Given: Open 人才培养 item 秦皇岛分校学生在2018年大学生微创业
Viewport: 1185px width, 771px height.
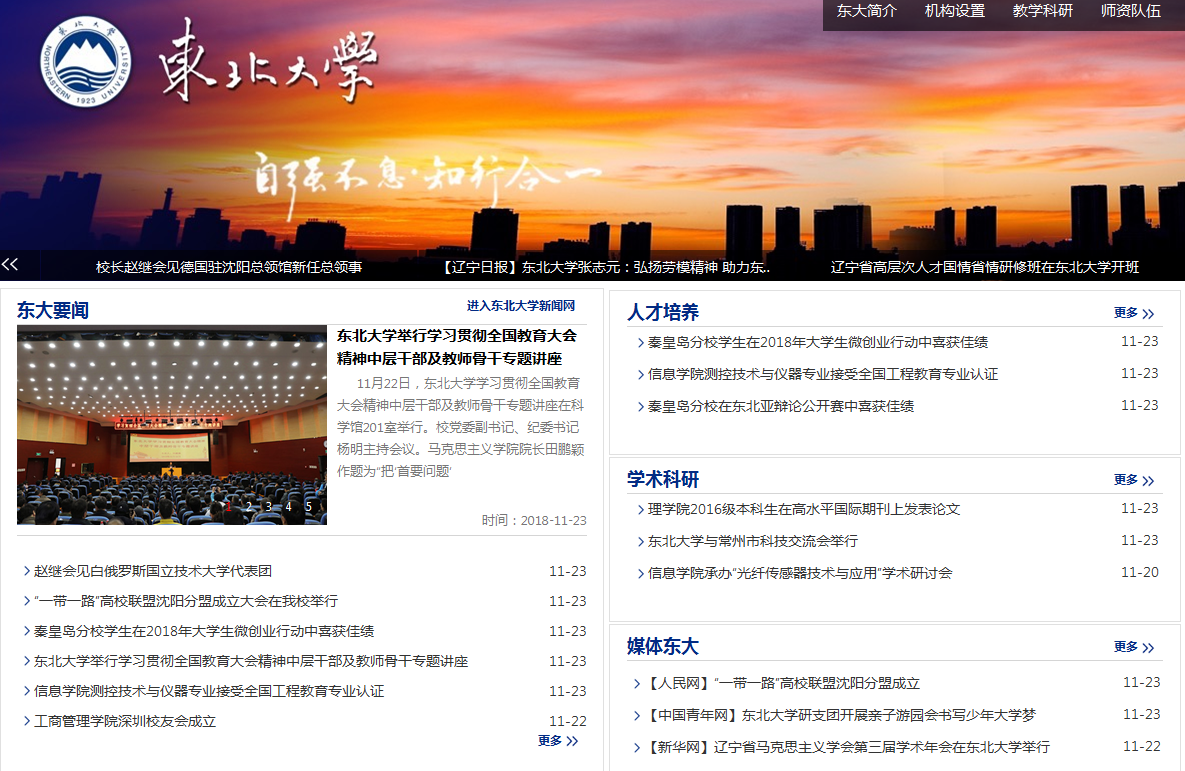Looking at the screenshot, I should click(818, 342).
